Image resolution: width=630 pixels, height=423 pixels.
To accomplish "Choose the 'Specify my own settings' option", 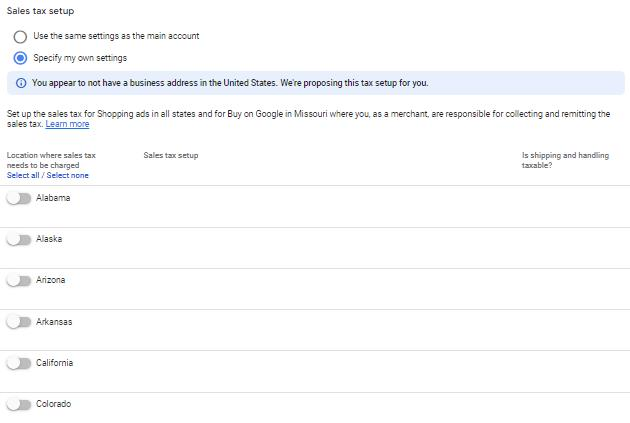I will click(20, 58).
